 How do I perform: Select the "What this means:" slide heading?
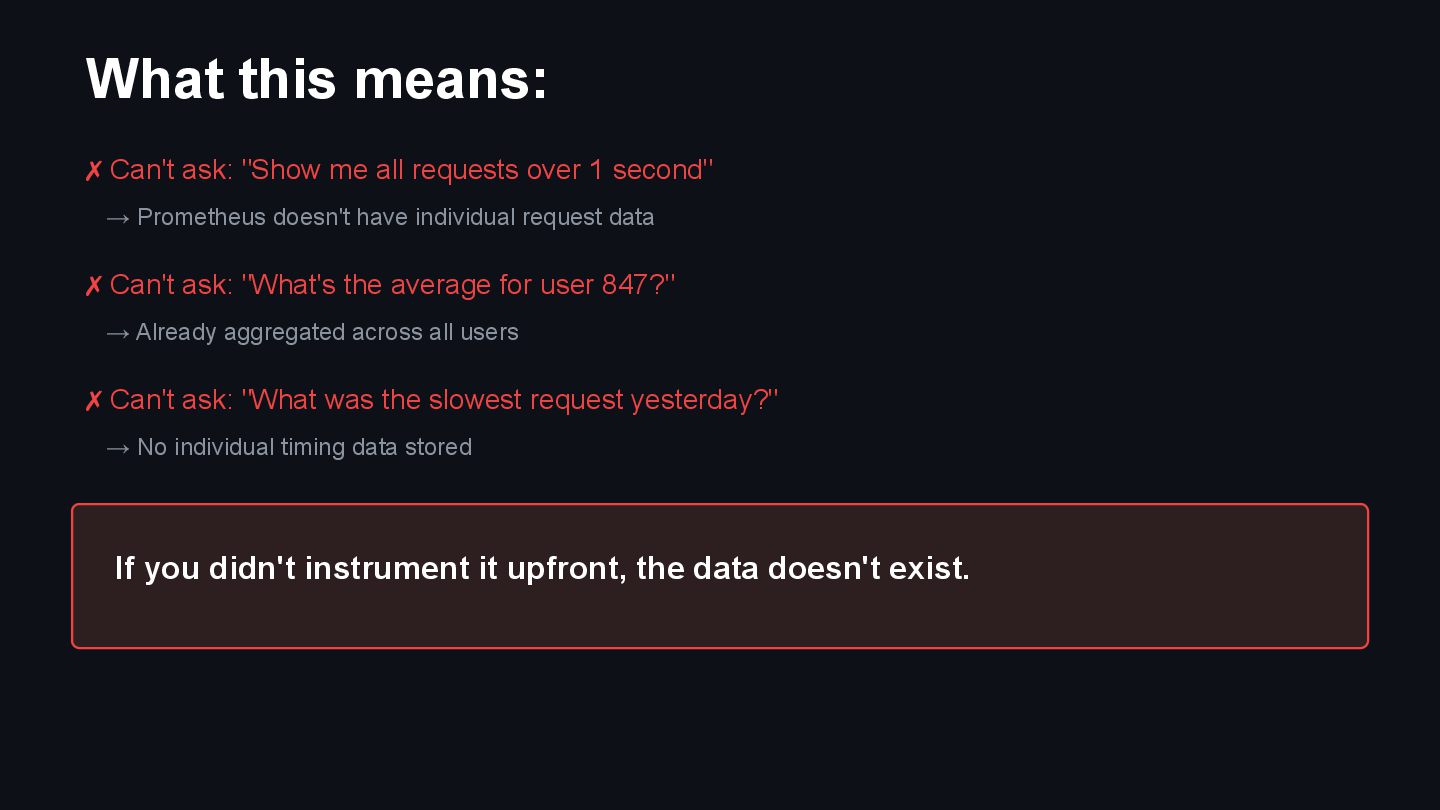[x=317, y=79]
